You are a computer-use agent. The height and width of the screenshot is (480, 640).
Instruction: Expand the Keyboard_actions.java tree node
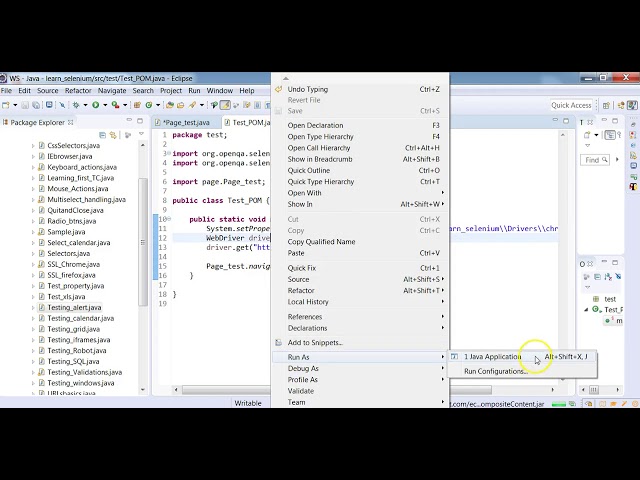point(33,167)
